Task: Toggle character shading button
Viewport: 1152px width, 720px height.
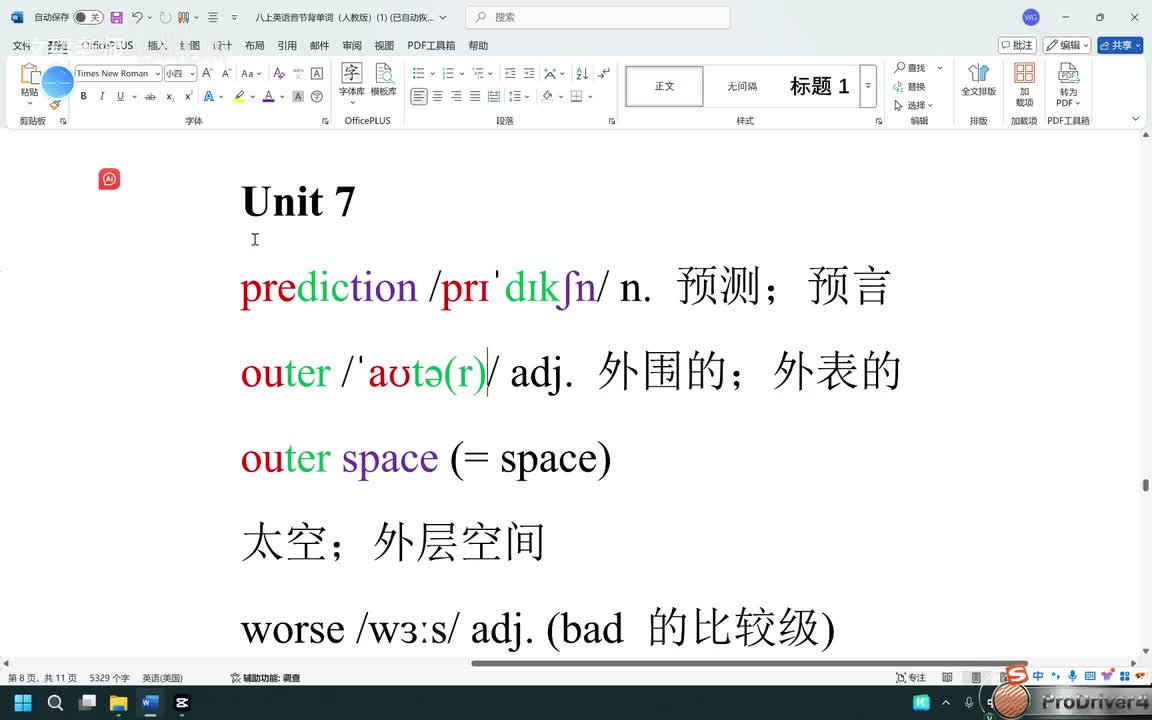Action: pos(298,96)
